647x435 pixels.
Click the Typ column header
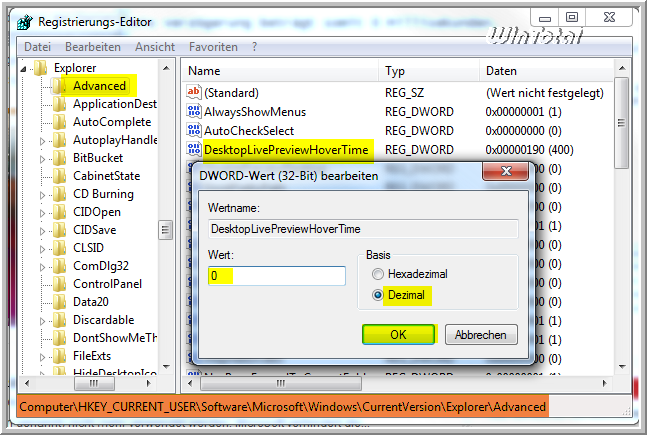click(429, 71)
